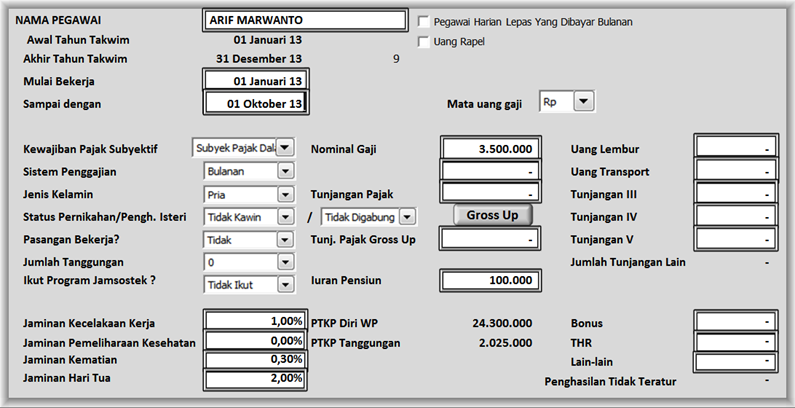Expand Pasangan Bekerja Tidak dropdown
Screen dimensions: 795x408
pyautogui.click(x=285, y=240)
